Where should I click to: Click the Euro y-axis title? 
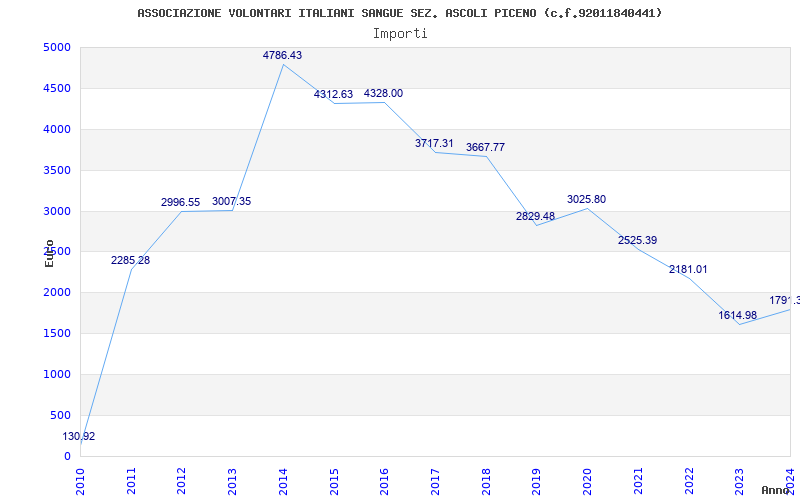[x=49, y=253]
